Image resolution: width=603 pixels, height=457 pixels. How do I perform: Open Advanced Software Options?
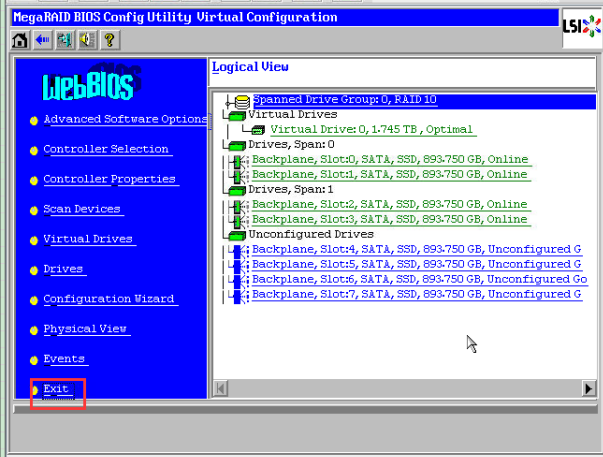125,119
